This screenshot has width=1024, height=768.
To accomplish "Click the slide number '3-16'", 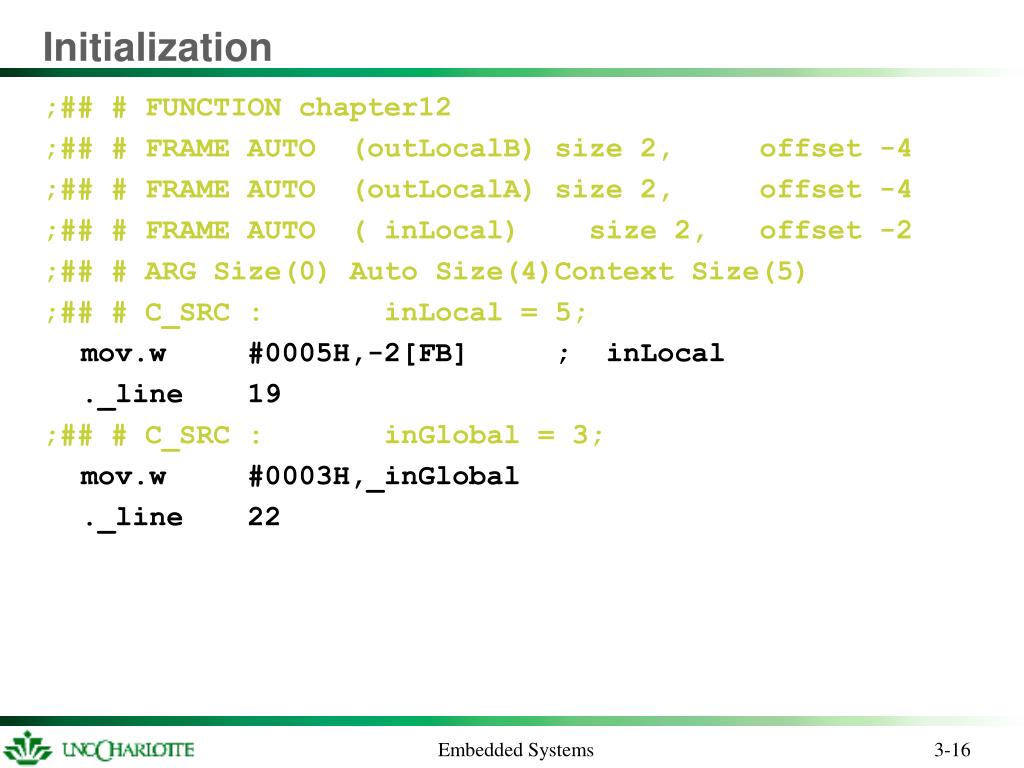I will [x=952, y=750].
